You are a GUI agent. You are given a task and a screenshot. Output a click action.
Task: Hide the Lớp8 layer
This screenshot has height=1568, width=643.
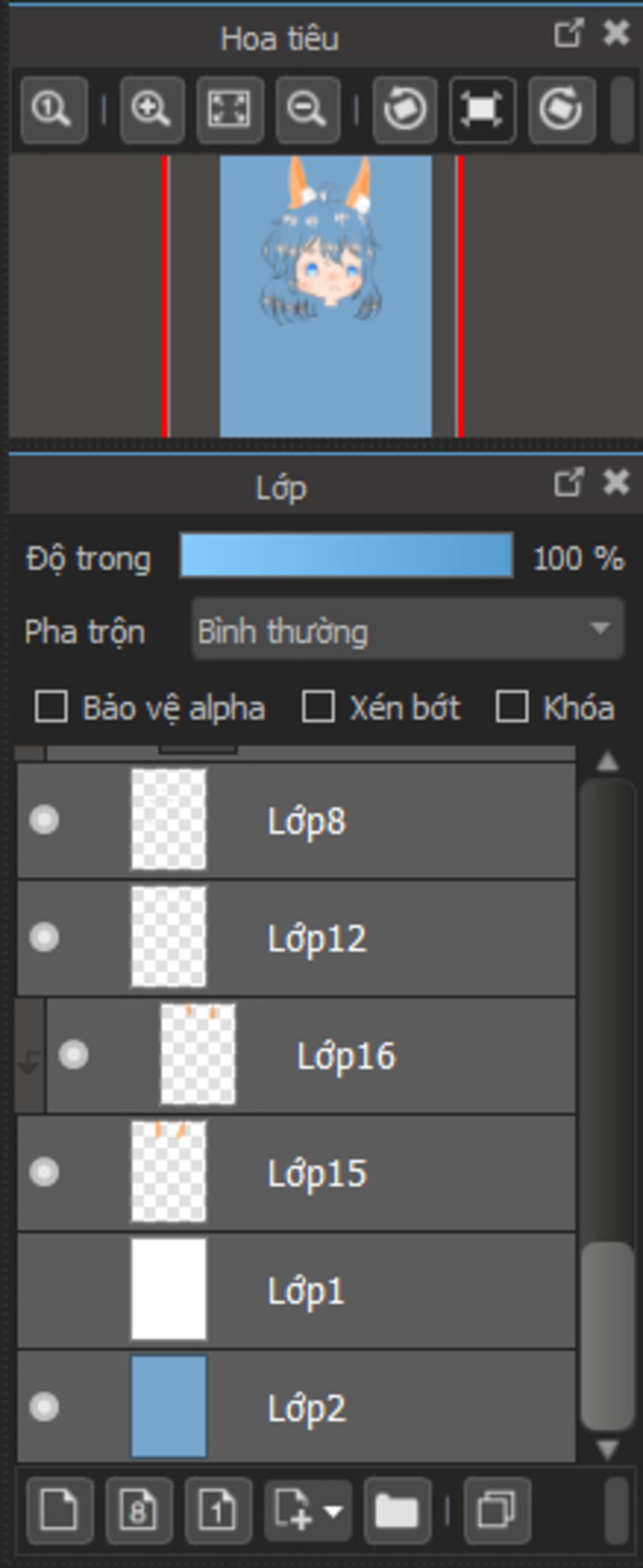click(x=44, y=820)
